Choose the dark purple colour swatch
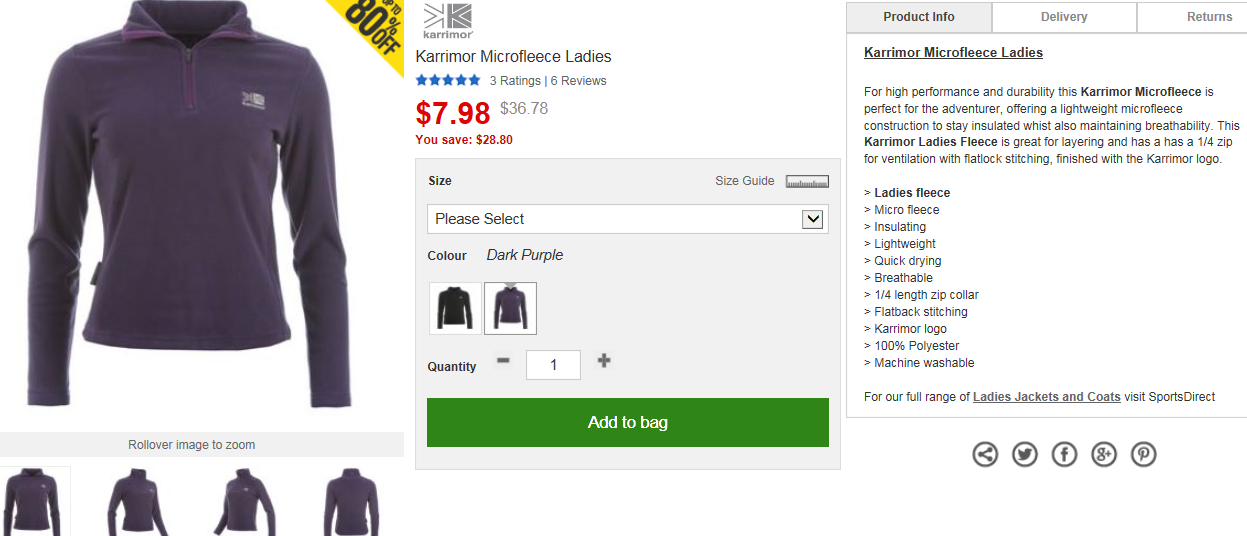Screen dimensions: 1247x536 (x=510, y=308)
